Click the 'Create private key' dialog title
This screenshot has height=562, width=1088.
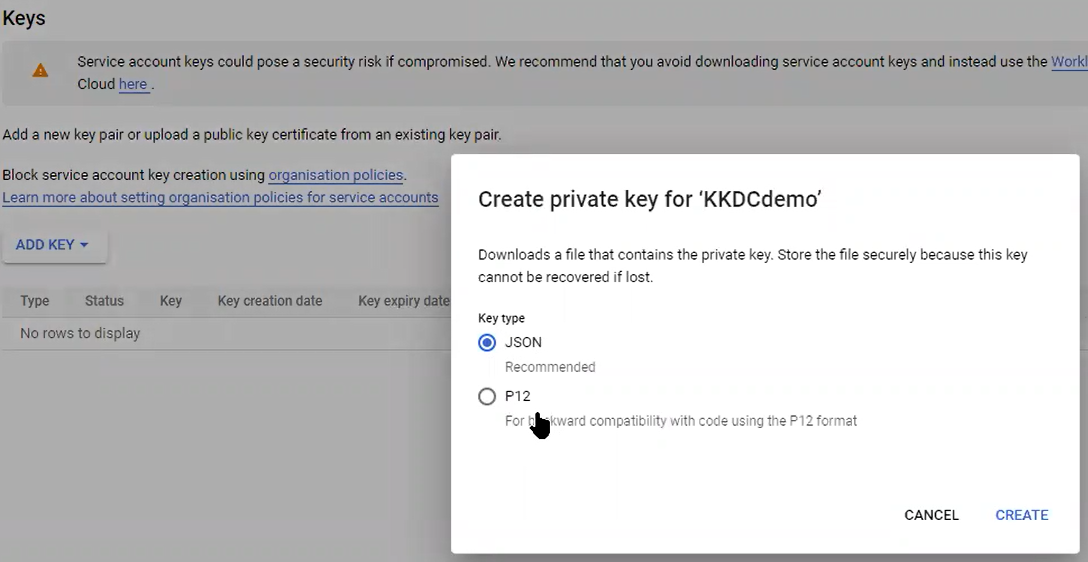pyautogui.click(x=650, y=199)
